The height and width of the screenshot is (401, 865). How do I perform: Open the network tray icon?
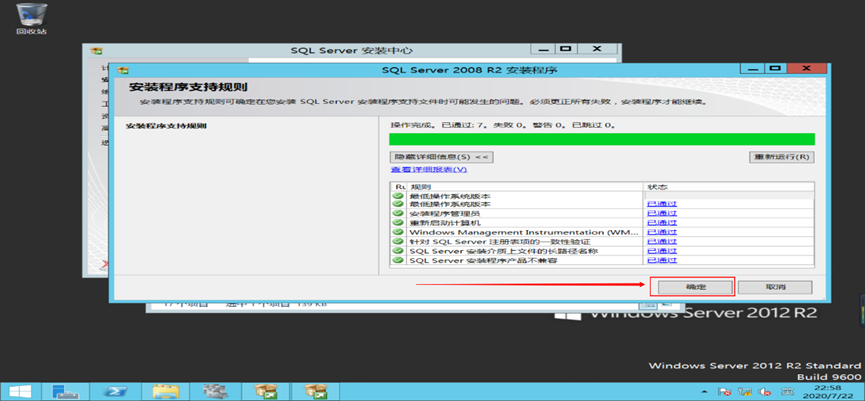point(746,391)
